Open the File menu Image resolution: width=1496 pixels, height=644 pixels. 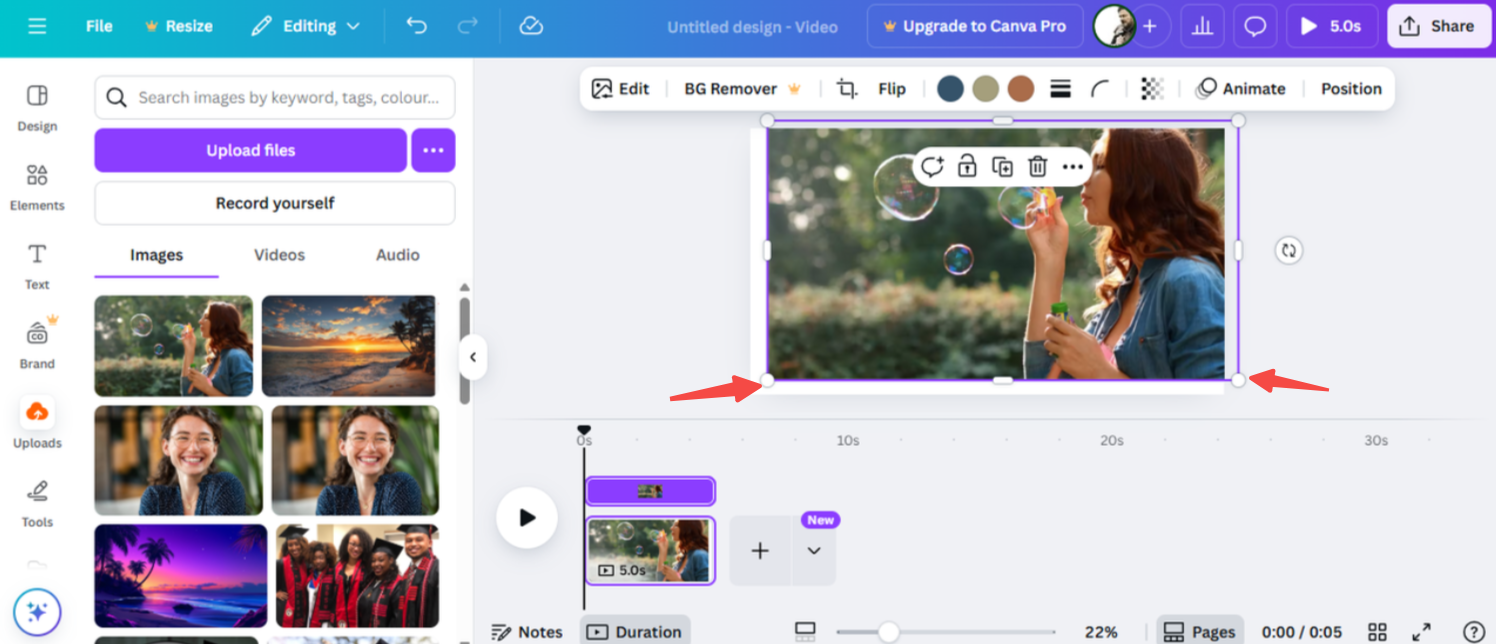click(99, 26)
